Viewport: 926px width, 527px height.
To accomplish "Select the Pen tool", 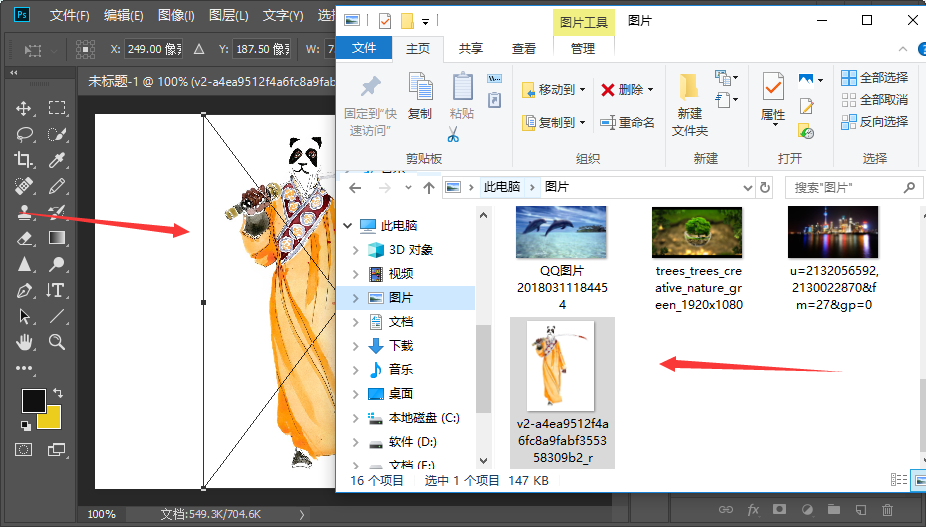I will [24, 290].
